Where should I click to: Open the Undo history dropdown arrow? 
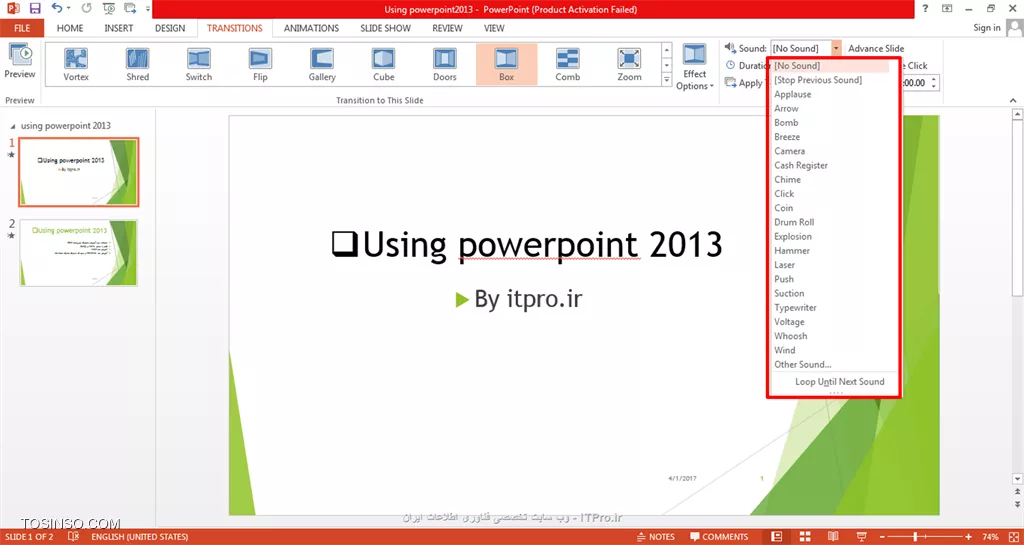point(69,9)
